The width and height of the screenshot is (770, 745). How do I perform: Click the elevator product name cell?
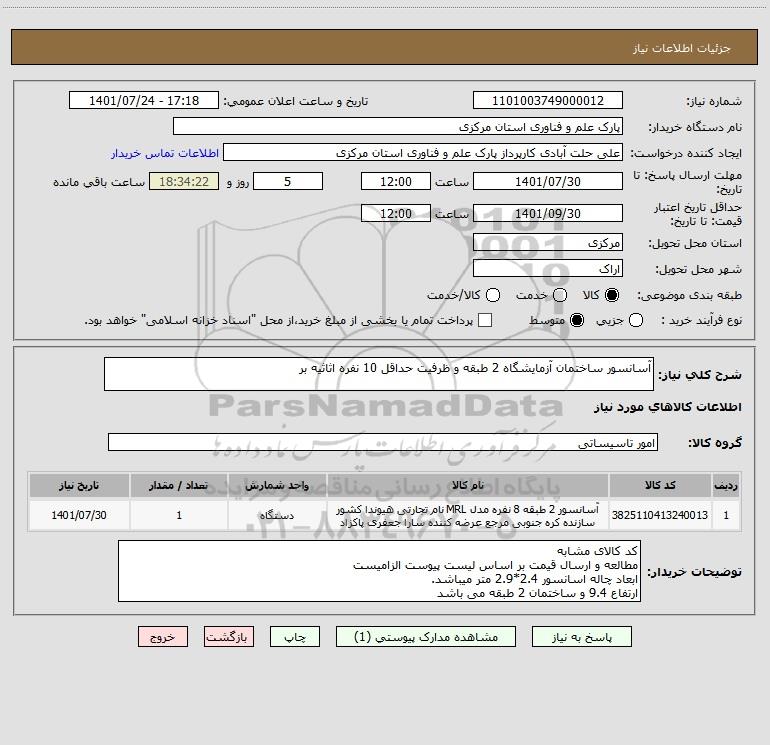tap(468, 515)
